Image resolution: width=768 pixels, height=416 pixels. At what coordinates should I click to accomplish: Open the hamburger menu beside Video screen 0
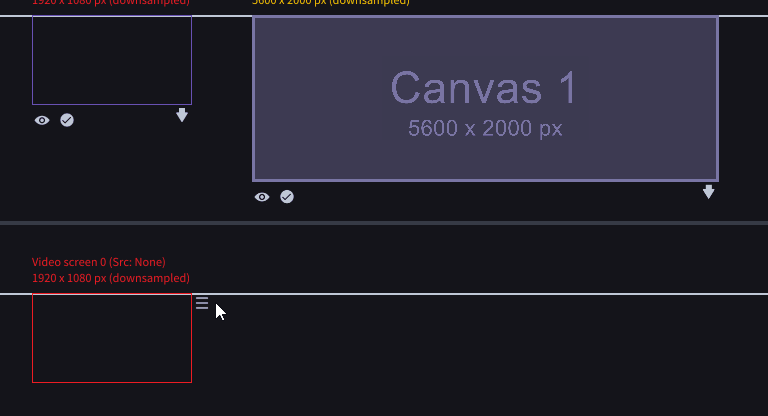point(202,303)
